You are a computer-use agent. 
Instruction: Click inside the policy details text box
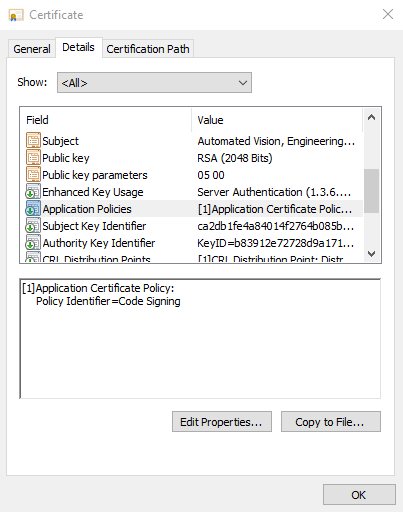[x=200, y=339]
